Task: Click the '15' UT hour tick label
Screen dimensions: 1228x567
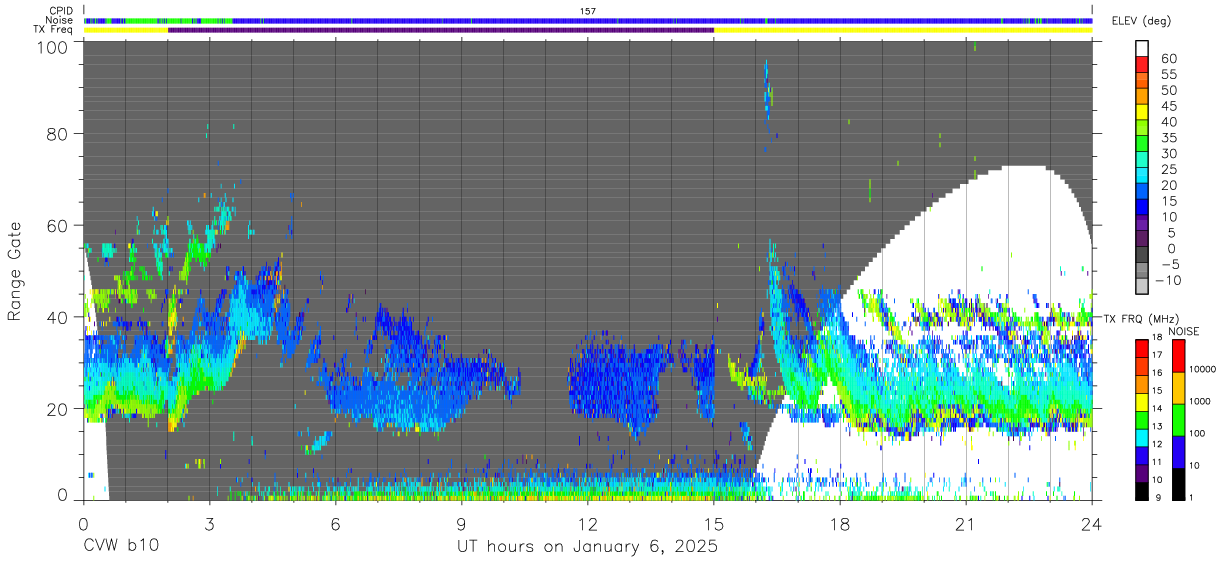Action: (x=713, y=523)
